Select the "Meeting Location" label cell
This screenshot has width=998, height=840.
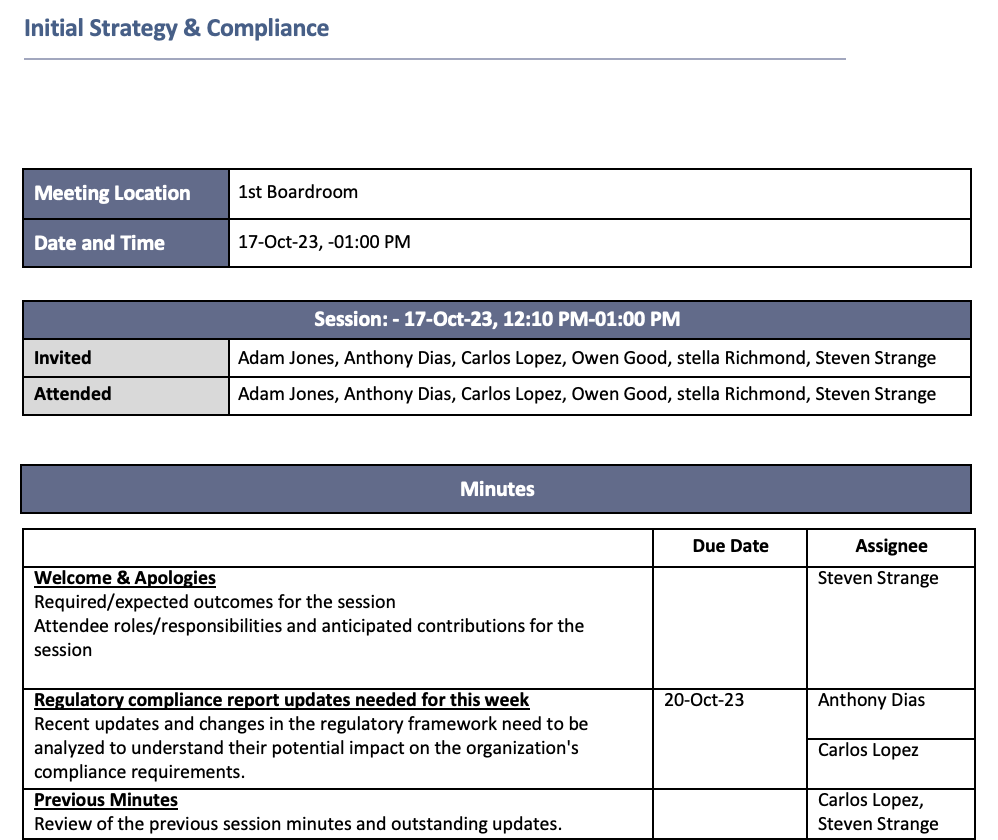(x=112, y=194)
